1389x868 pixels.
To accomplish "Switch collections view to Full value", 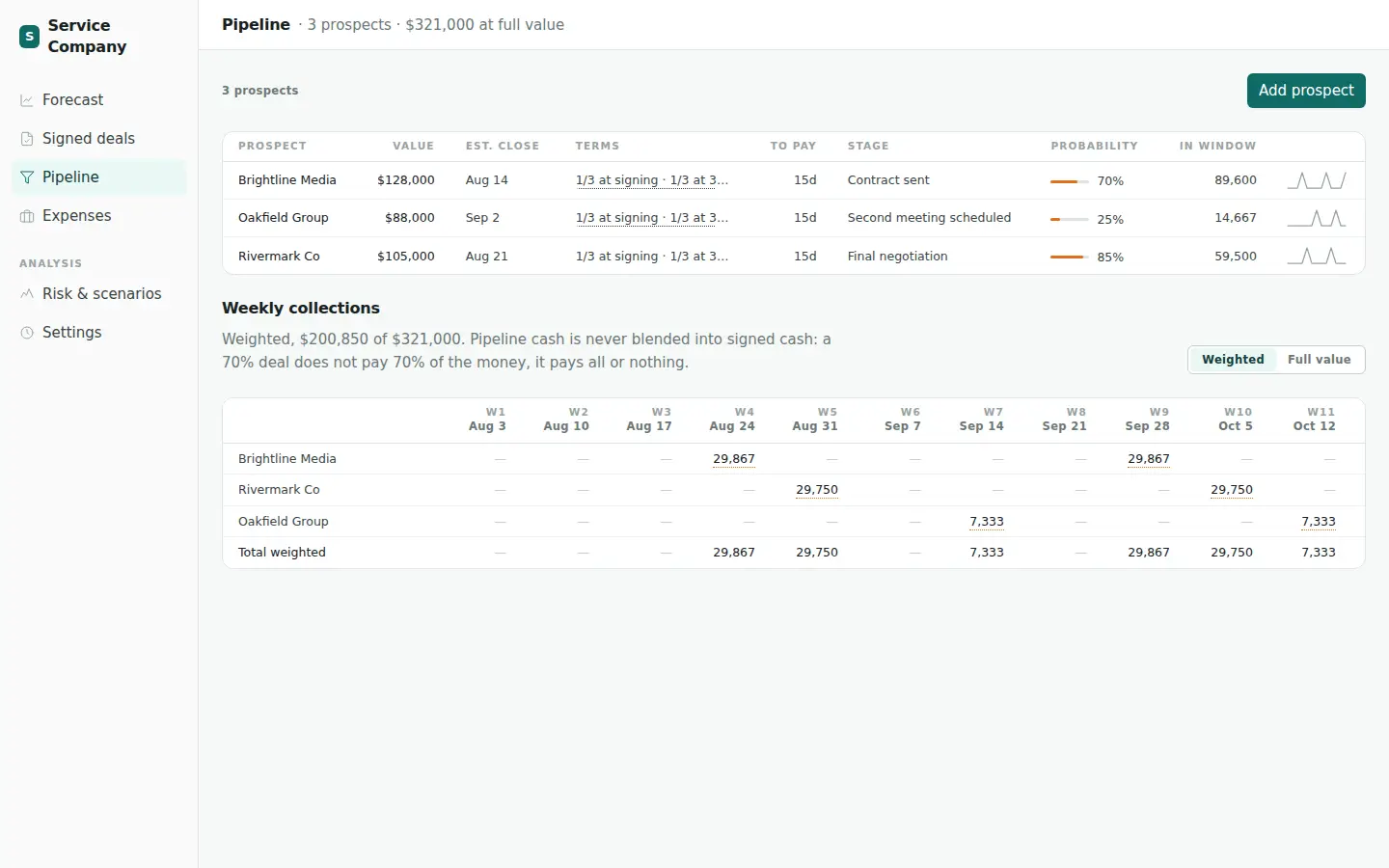I will (1319, 360).
